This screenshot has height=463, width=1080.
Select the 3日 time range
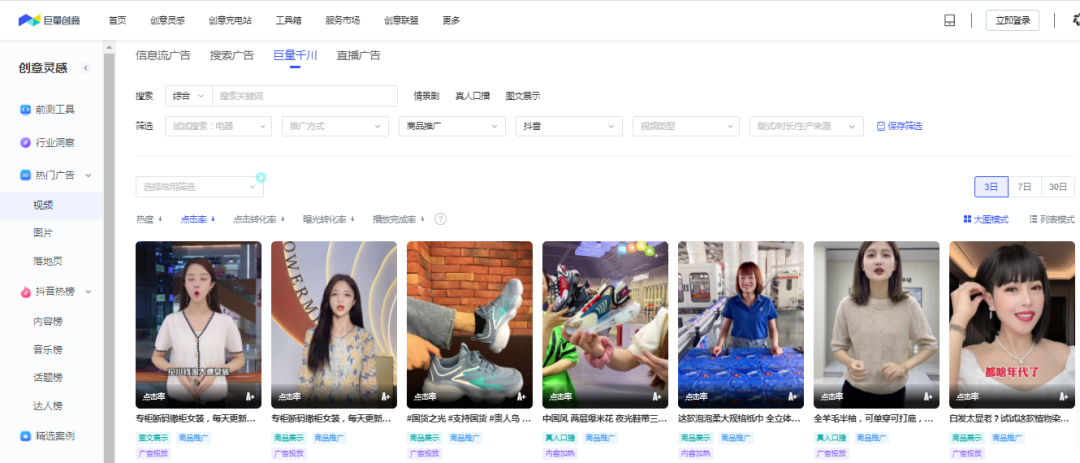[x=991, y=187]
